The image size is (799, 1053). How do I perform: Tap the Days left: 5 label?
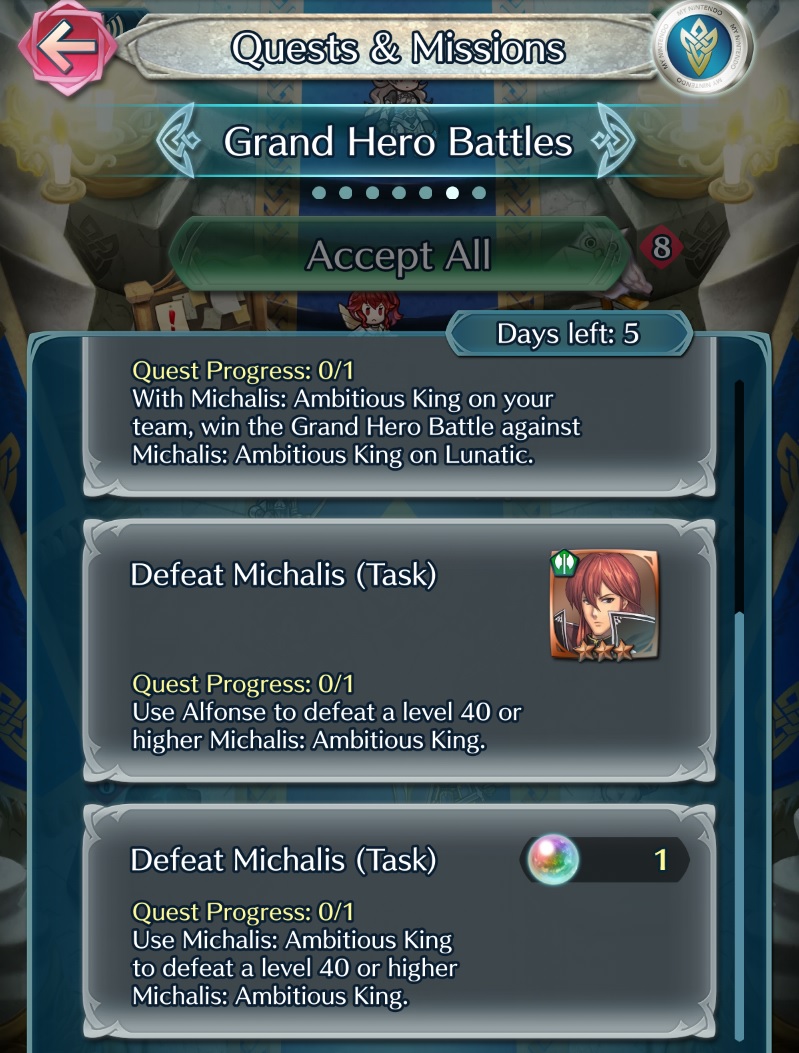tap(568, 334)
